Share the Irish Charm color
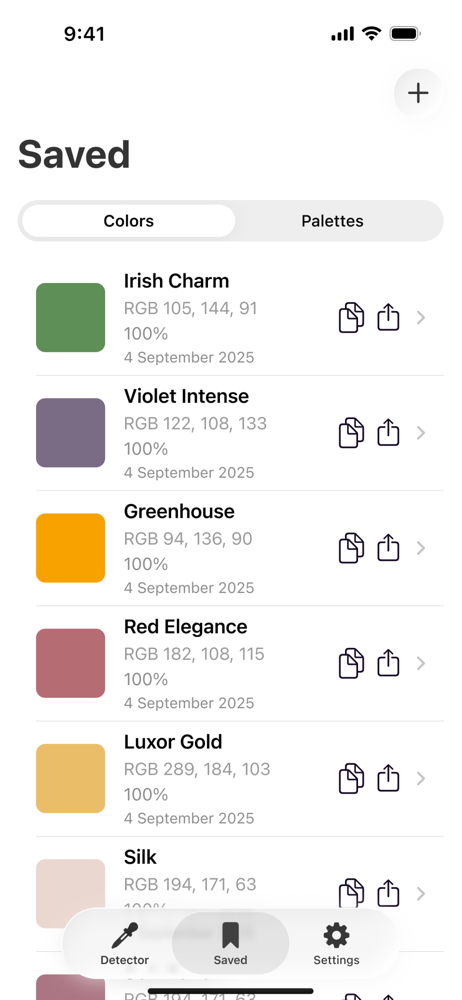This screenshot has height=1000, width=462. click(x=388, y=317)
